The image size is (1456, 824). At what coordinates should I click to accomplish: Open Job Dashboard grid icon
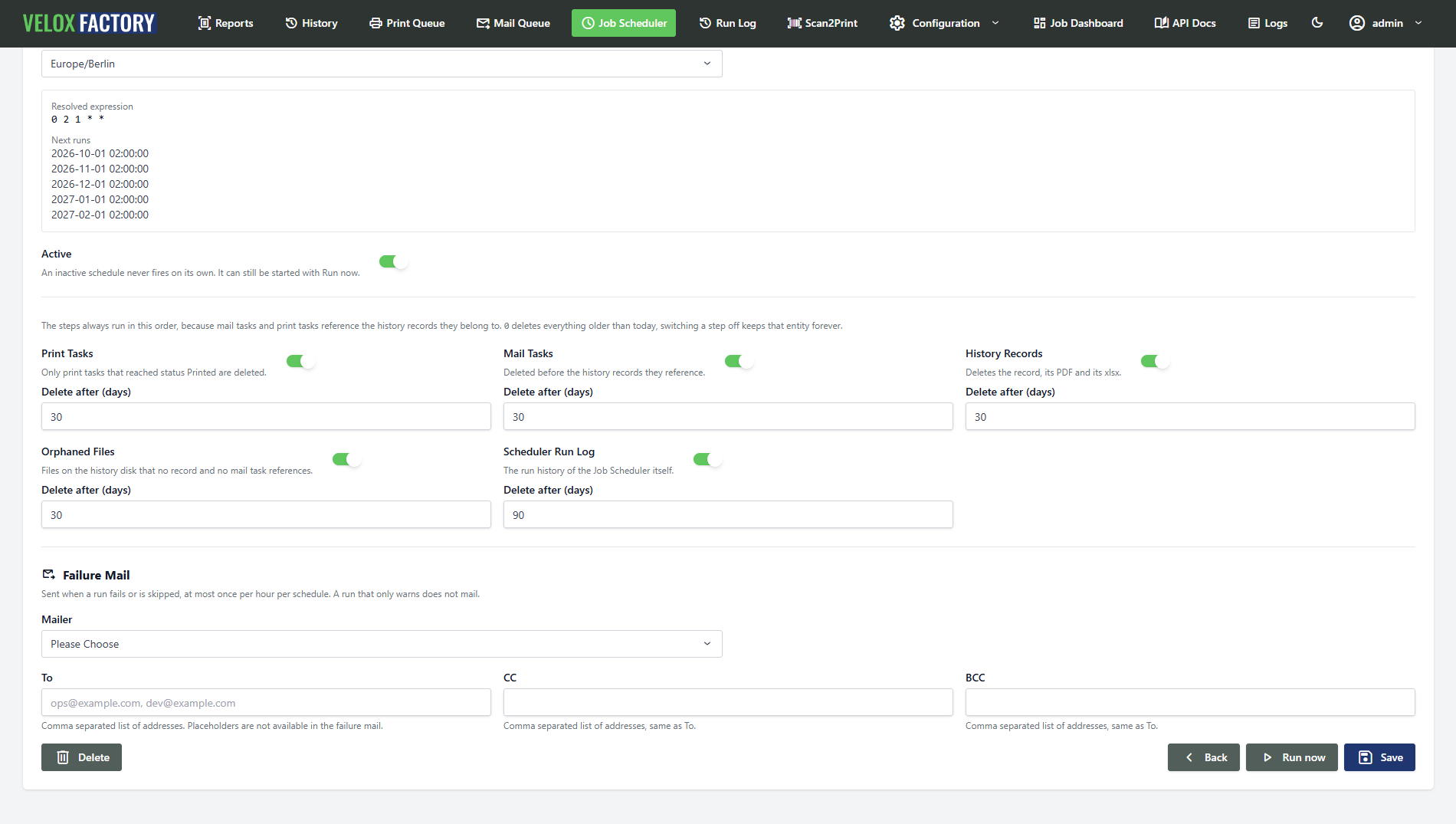(x=1039, y=23)
